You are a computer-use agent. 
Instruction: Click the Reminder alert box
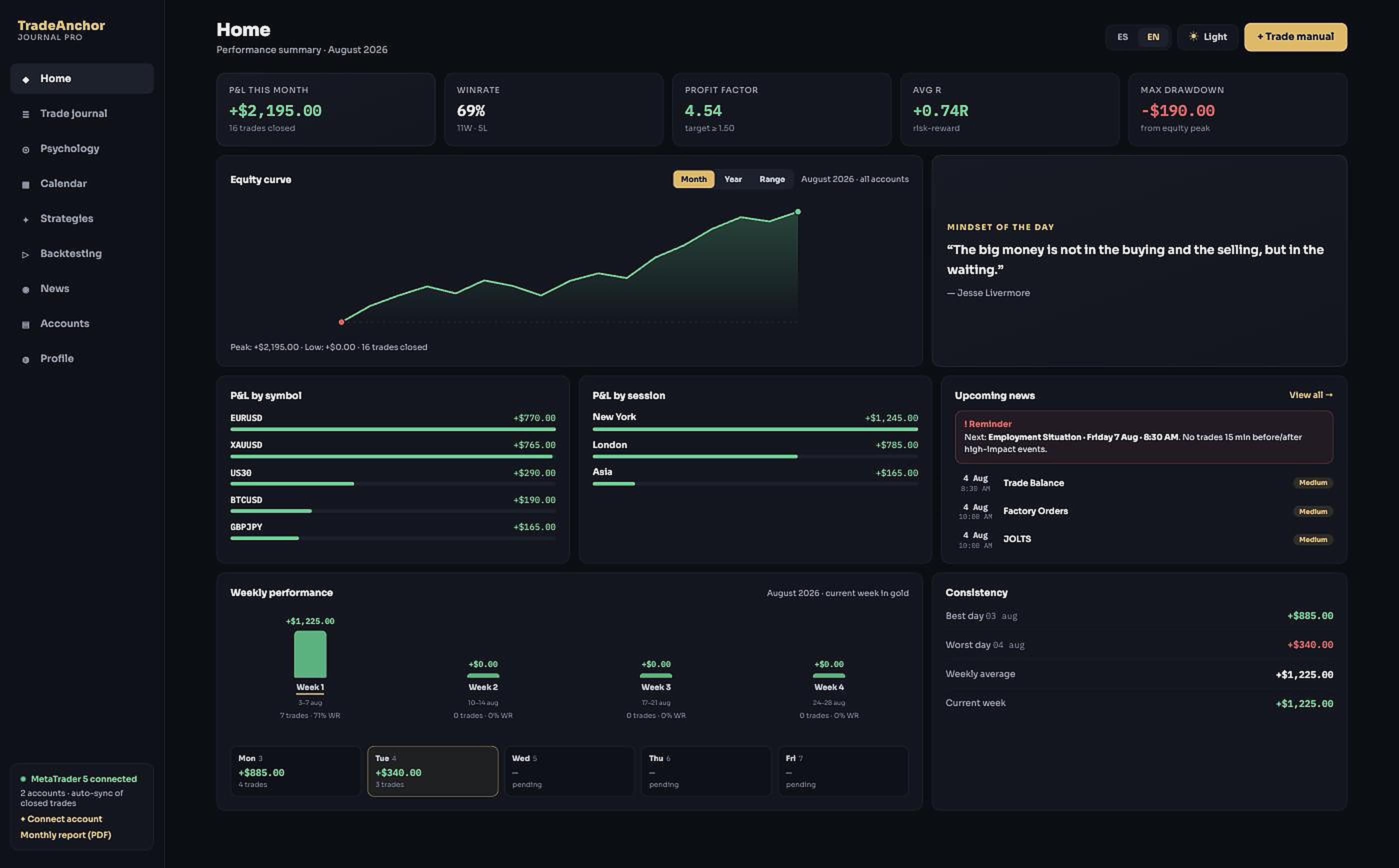coord(1143,437)
